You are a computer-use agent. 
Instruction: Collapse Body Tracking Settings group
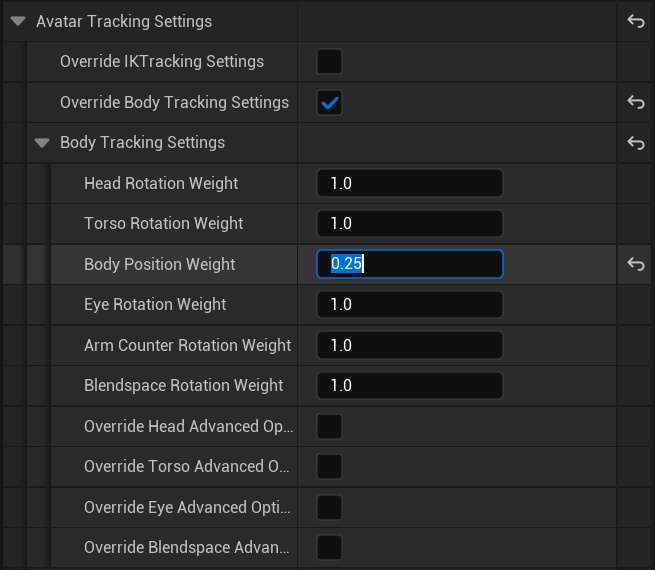click(x=42, y=143)
